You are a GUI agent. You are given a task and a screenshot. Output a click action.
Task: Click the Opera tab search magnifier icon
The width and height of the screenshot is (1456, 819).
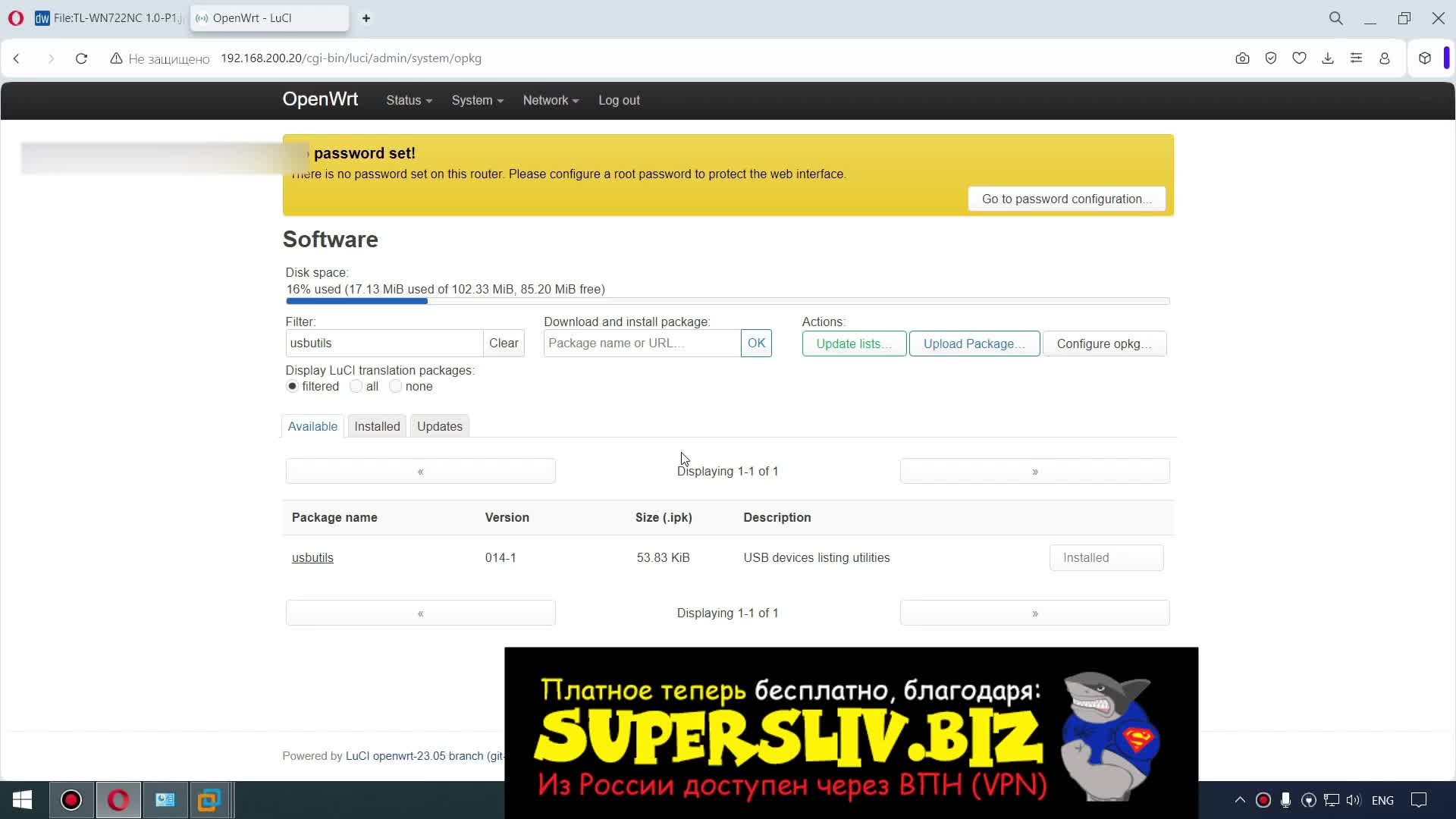(x=1335, y=18)
